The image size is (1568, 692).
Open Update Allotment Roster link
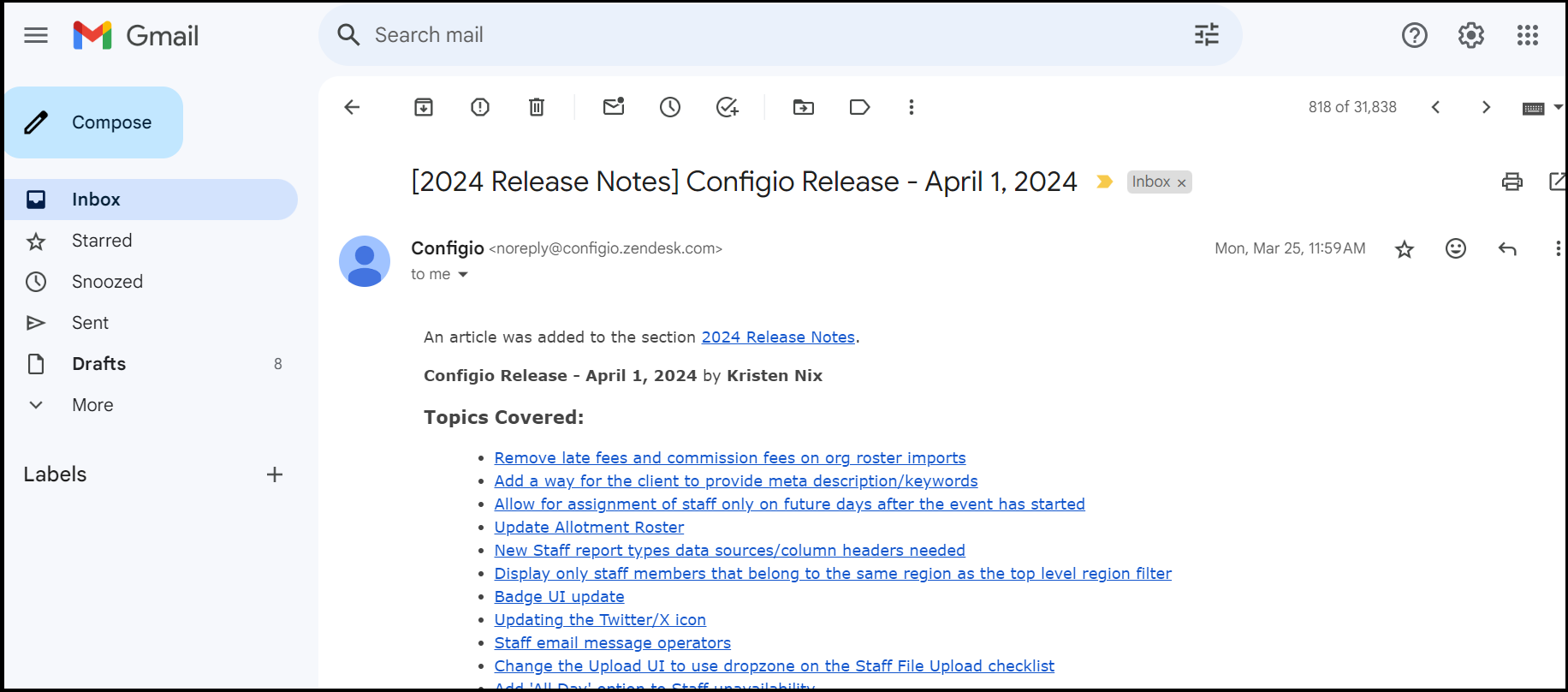click(589, 528)
